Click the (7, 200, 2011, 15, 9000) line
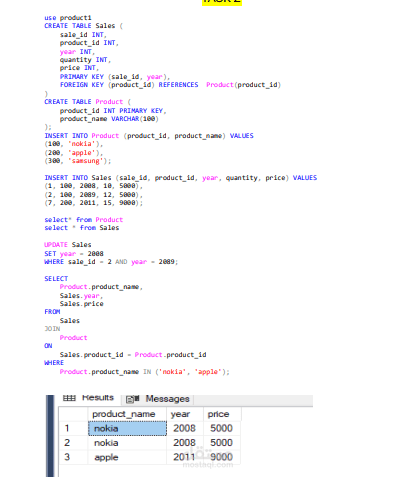Image resolution: width=416 pixels, height=479 pixels. pos(93,203)
